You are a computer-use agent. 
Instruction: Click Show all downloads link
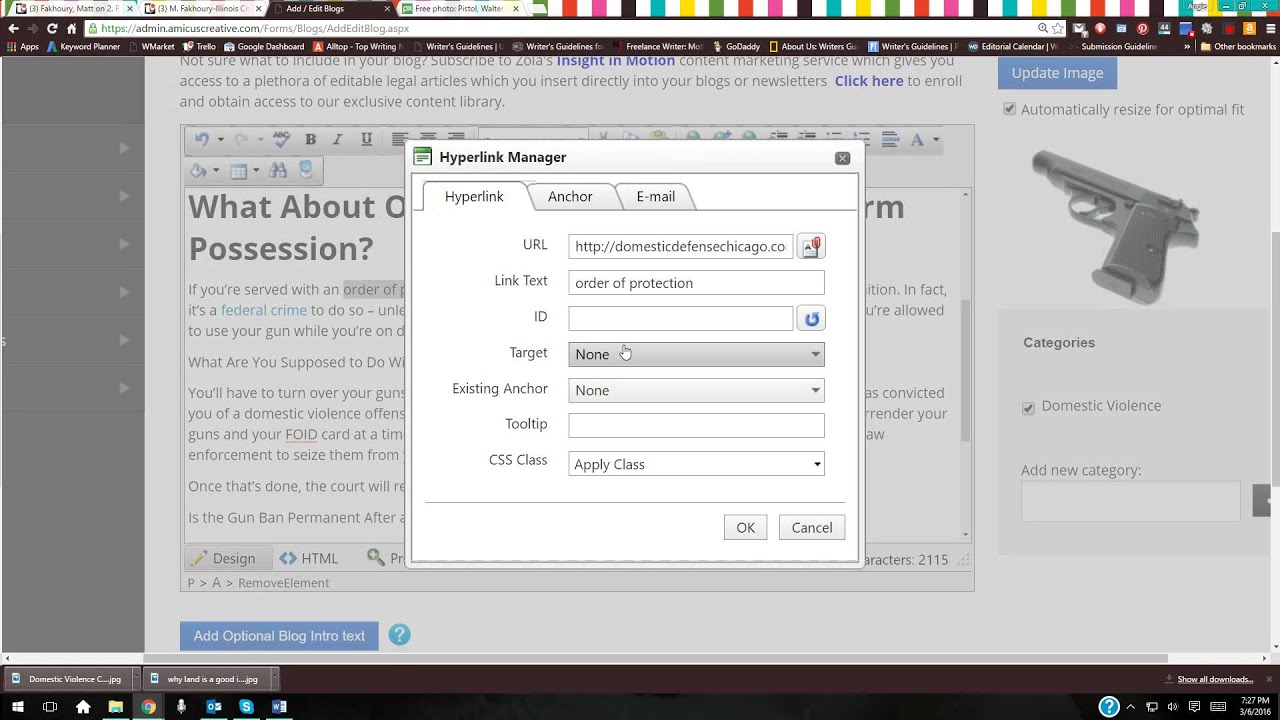1215,679
